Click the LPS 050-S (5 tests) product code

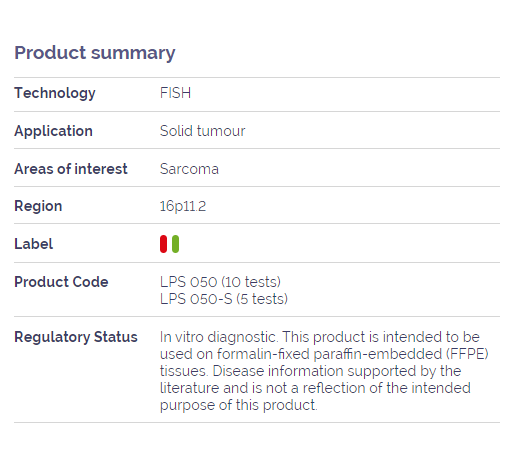(x=224, y=299)
